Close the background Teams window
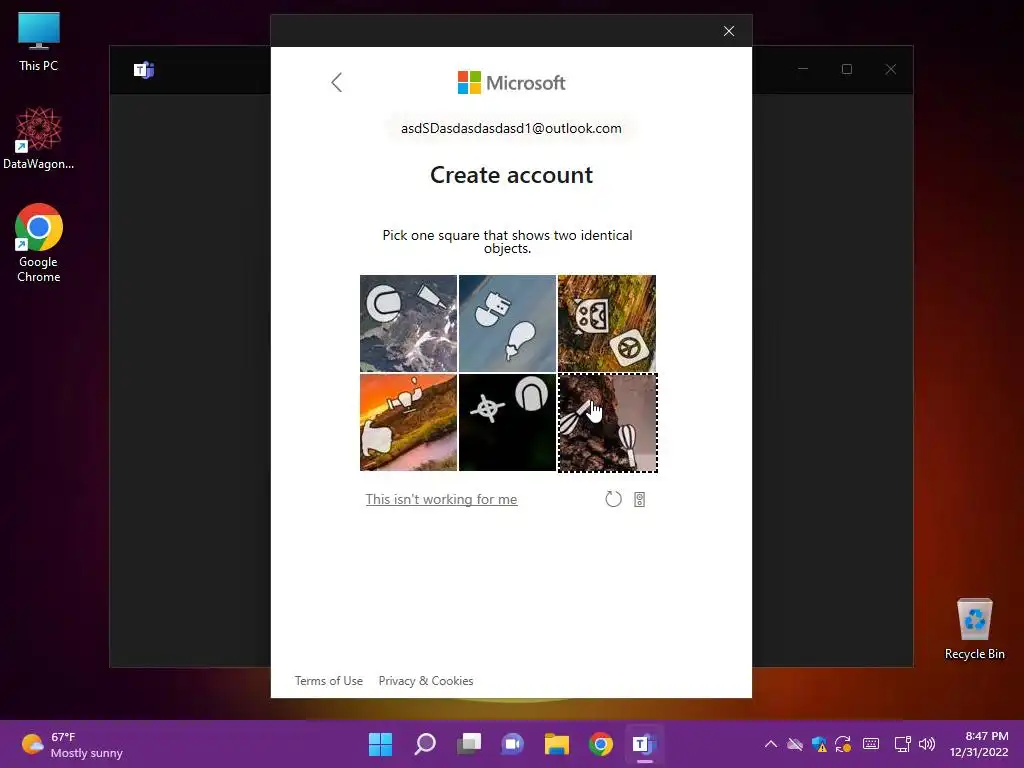The image size is (1024, 768). point(891,69)
